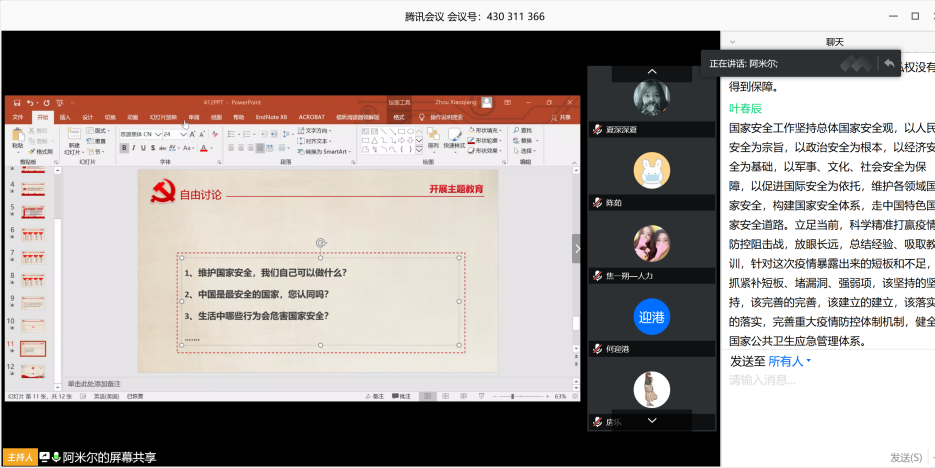The height and width of the screenshot is (468, 935).
Task: Open the 所有人 recipient dropdown
Action: click(789, 361)
